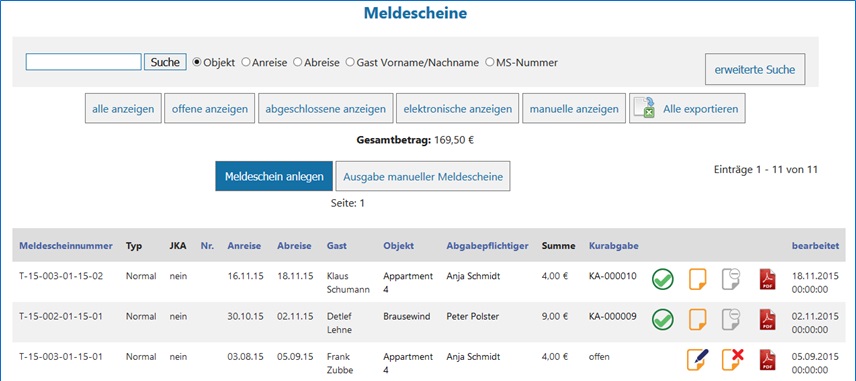Filter with abgeschlossene anzeigen
This screenshot has width=856, height=381.
325,109
